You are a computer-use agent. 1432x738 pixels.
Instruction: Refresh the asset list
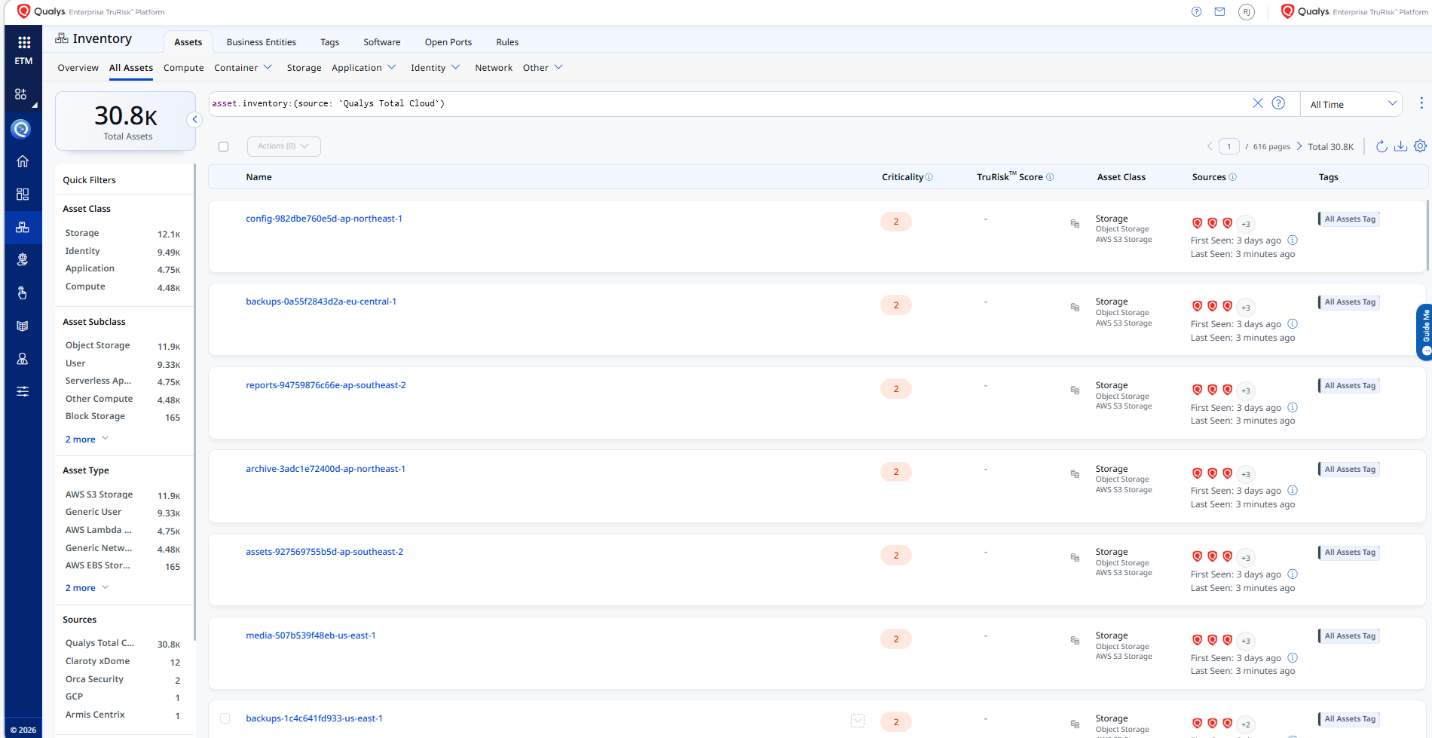click(1382, 146)
